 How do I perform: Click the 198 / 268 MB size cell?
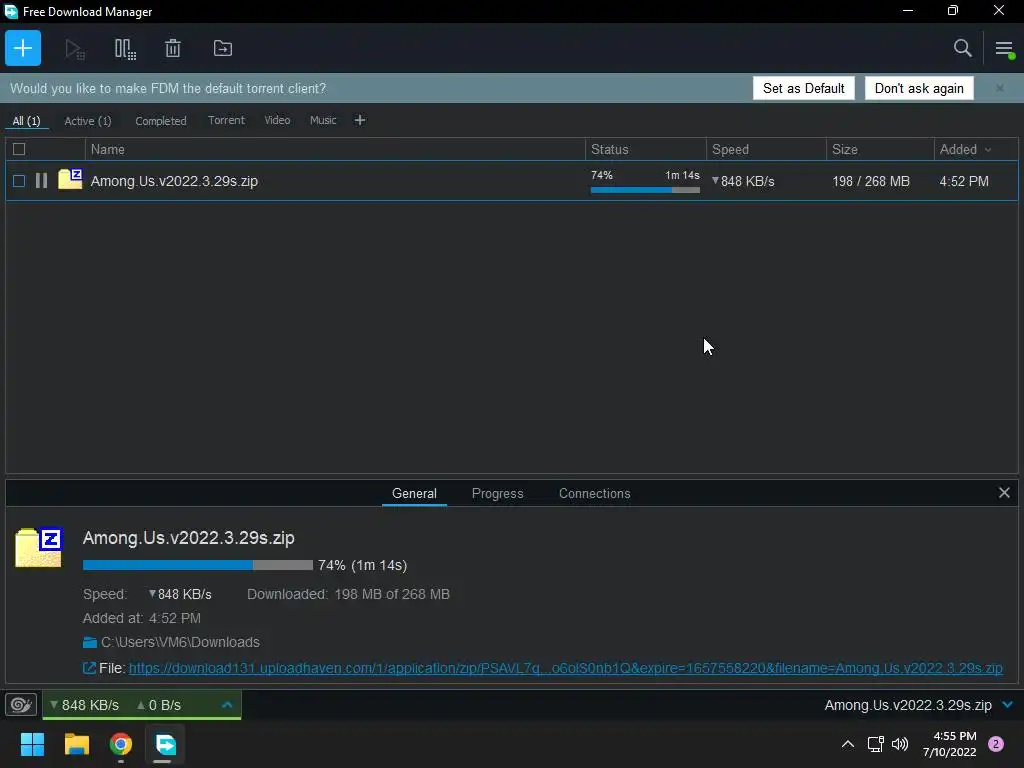871,182
